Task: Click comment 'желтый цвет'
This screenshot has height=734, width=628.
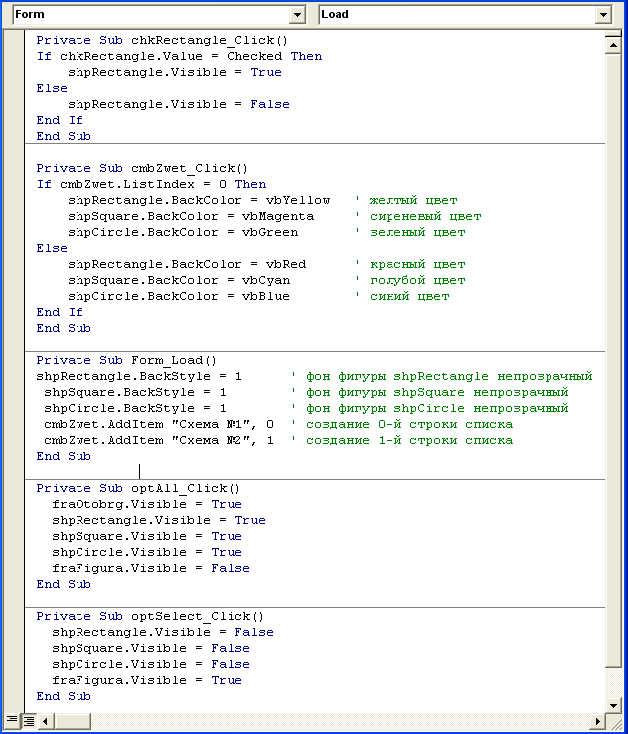Action: click(x=413, y=200)
